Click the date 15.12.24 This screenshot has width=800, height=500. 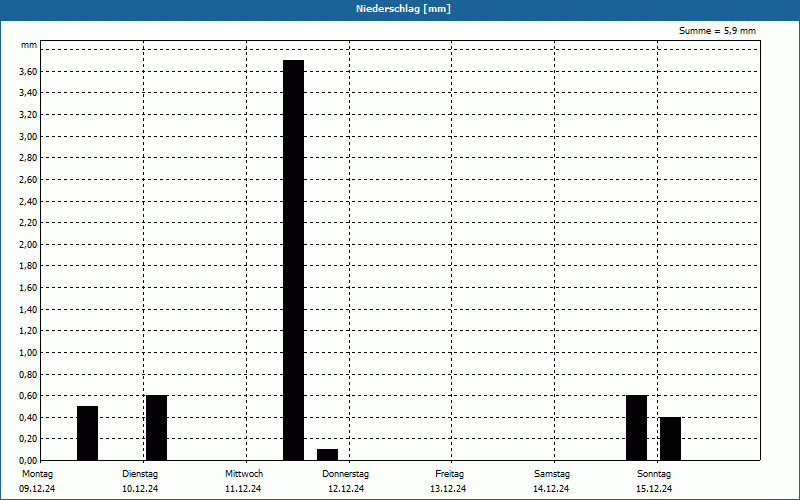[654, 489]
